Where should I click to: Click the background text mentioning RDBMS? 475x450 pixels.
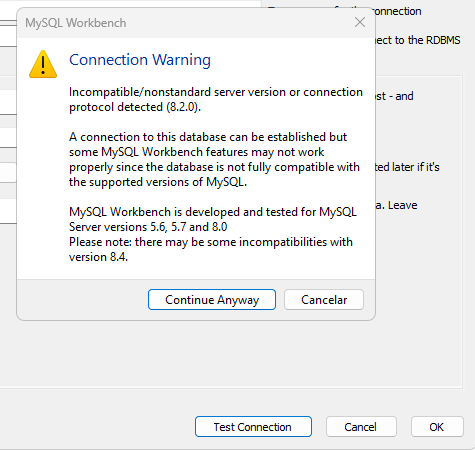click(418, 40)
